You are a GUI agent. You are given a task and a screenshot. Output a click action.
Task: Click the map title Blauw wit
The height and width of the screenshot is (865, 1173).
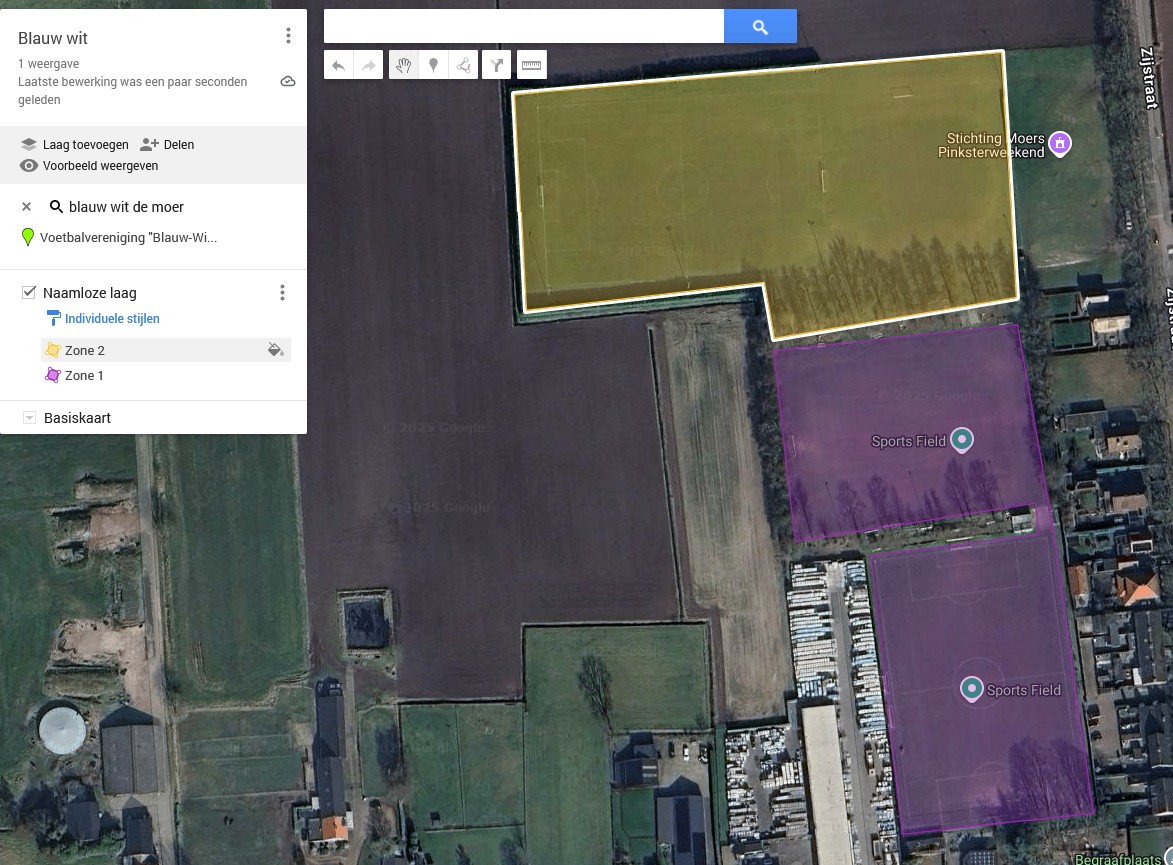pyautogui.click(x=53, y=38)
